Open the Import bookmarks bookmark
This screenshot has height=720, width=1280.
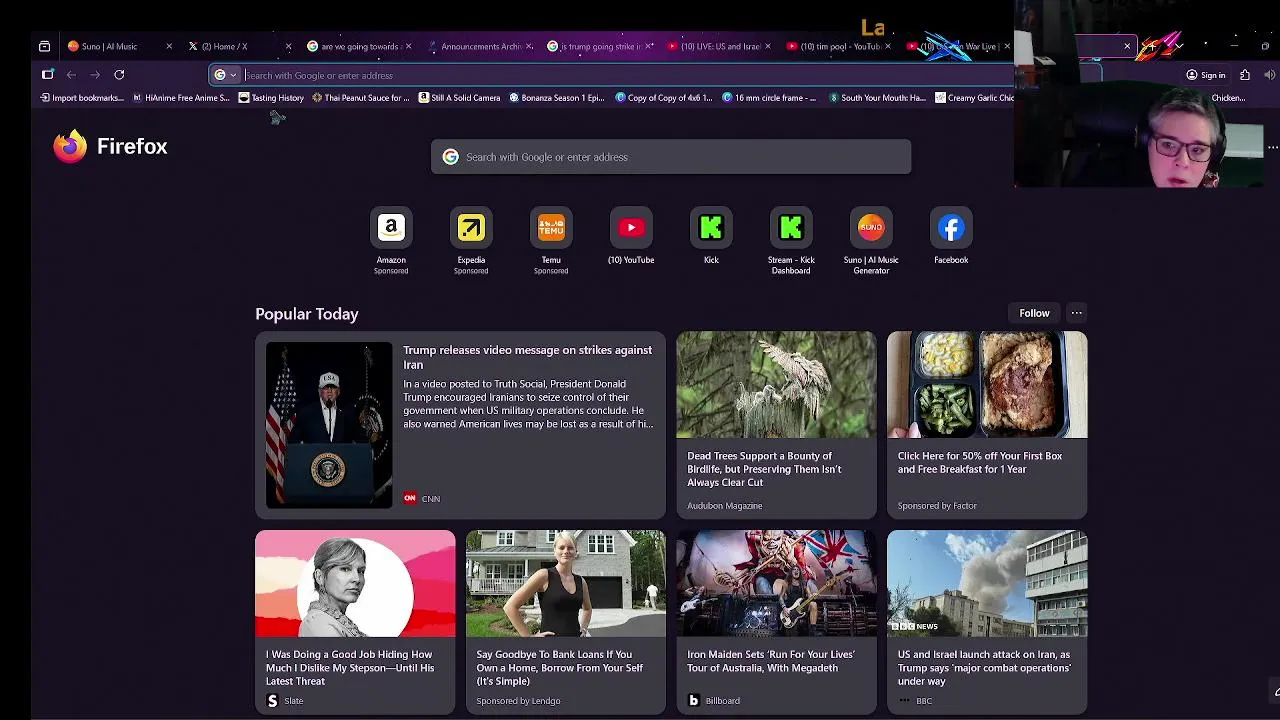82,98
